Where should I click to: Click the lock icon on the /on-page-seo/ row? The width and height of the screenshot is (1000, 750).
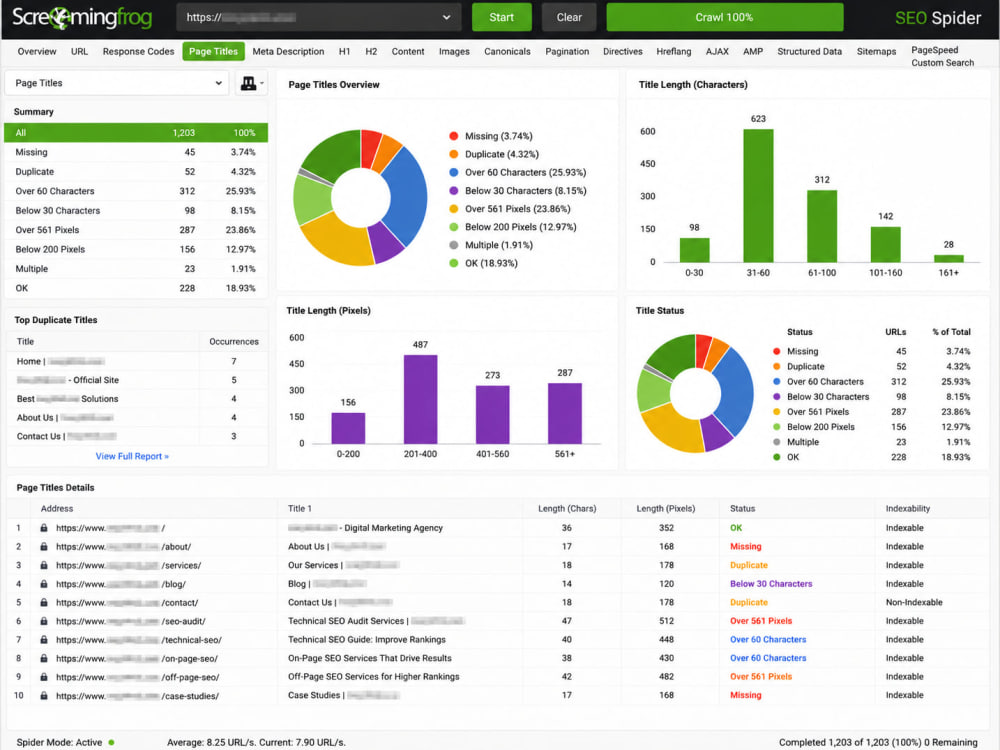click(x=44, y=658)
